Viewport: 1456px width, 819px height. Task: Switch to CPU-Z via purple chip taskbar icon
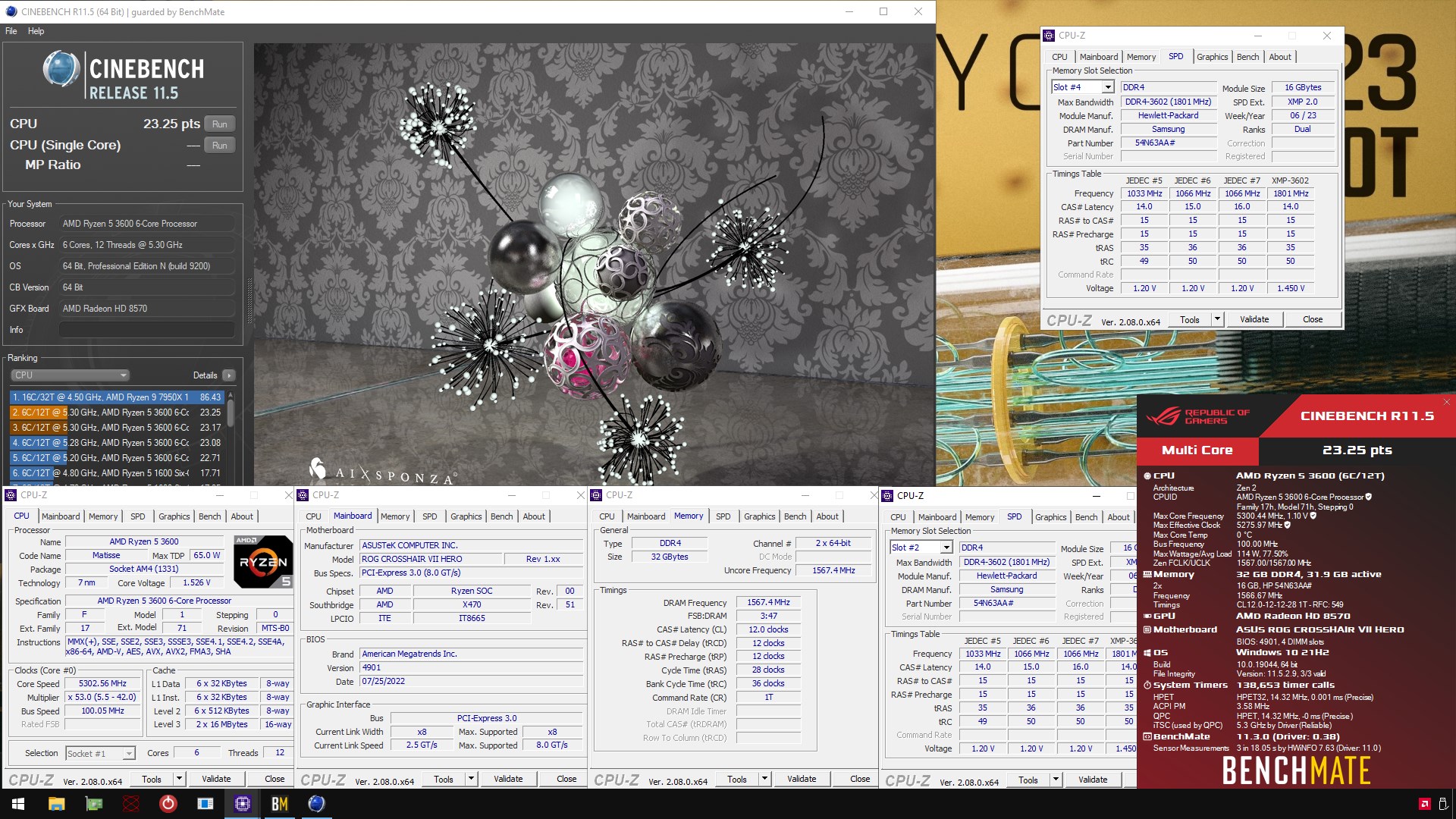click(243, 804)
